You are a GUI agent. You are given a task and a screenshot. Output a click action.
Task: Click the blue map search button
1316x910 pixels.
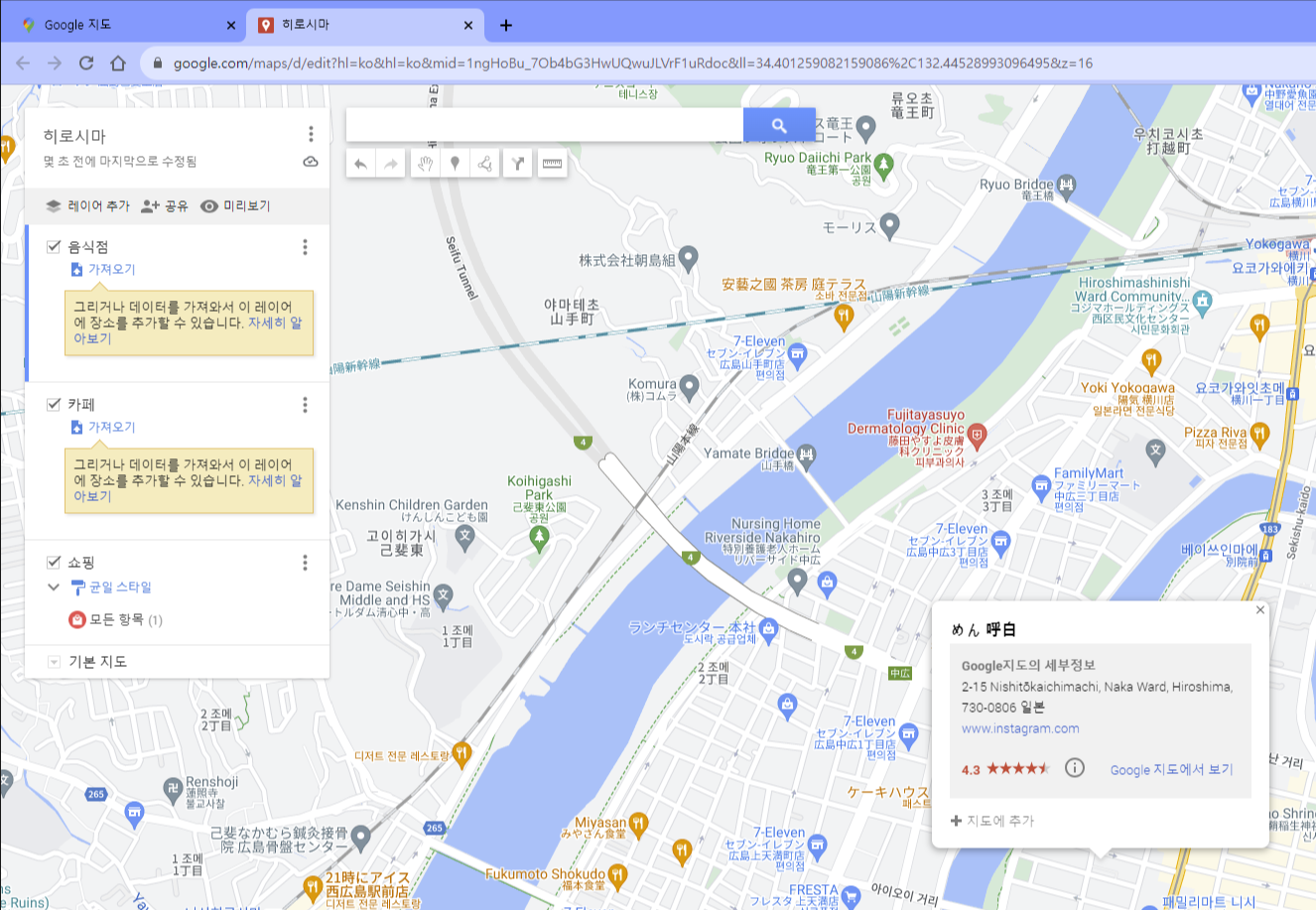[779, 125]
